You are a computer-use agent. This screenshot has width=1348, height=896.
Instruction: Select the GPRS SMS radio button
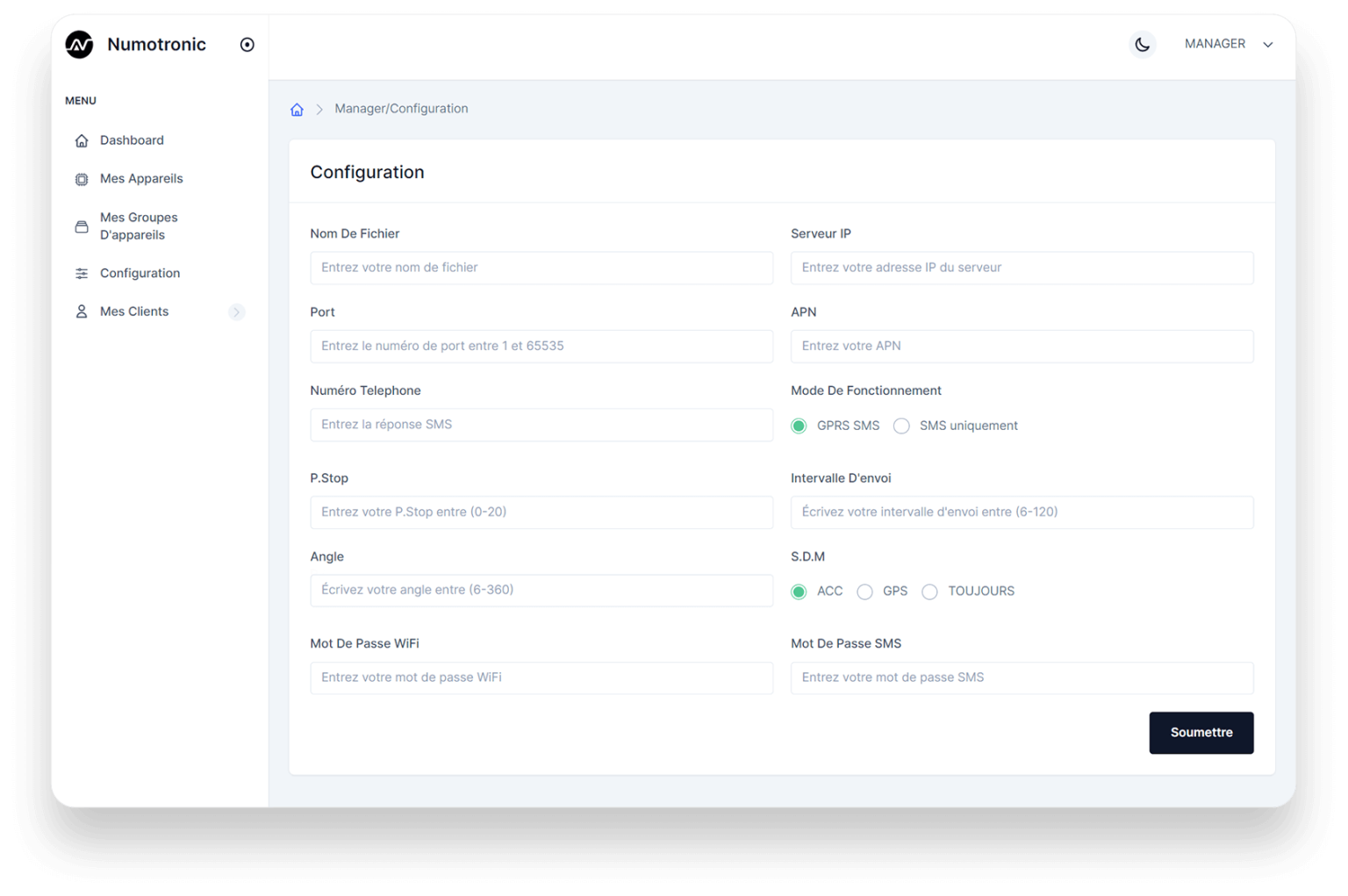(799, 426)
